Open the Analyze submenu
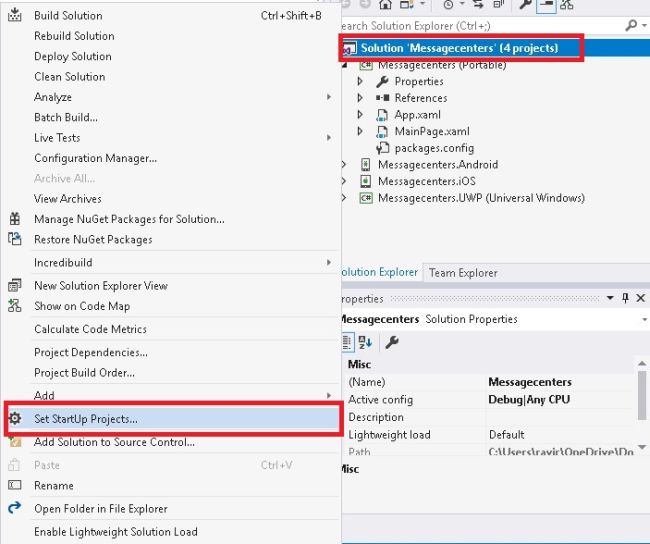 point(170,97)
